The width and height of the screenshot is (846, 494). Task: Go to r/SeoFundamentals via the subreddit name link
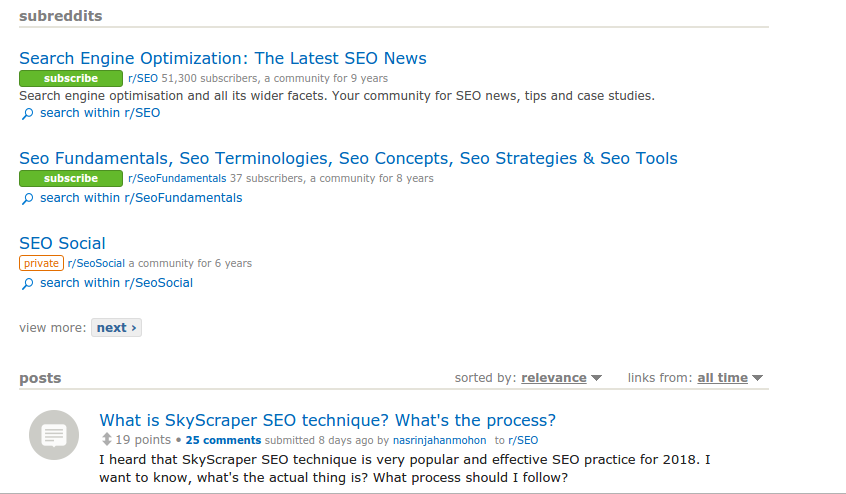point(176,178)
